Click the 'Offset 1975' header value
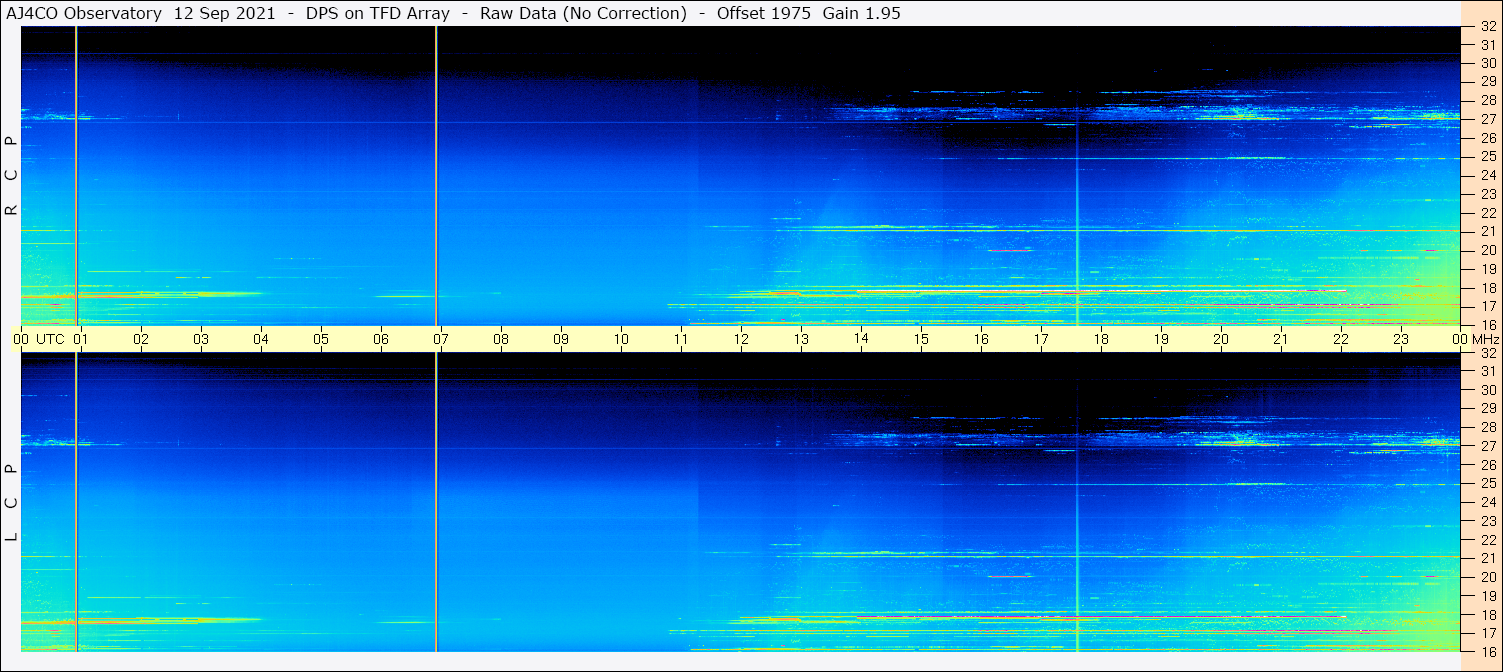This screenshot has height=672, width=1503. pos(763,13)
